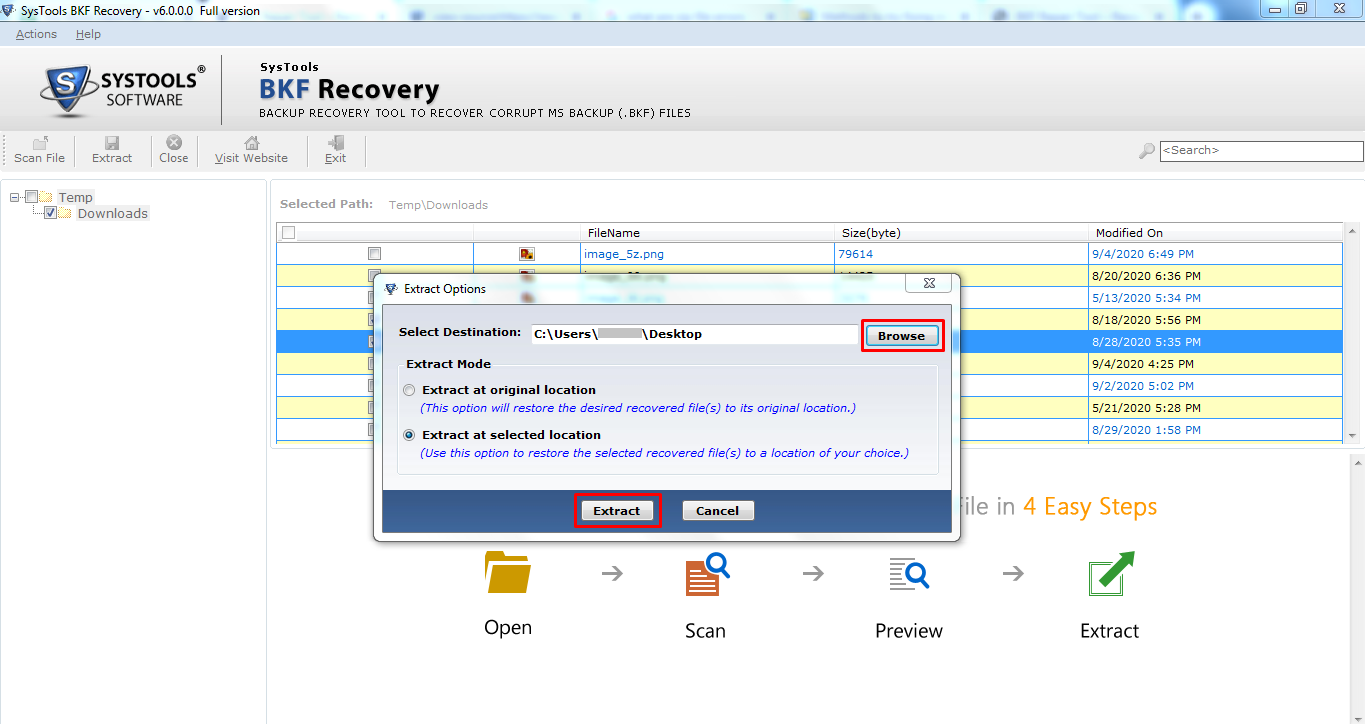Click the search magnifier icon
Viewport: 1365px width, 724px height.
point(1147,151)
